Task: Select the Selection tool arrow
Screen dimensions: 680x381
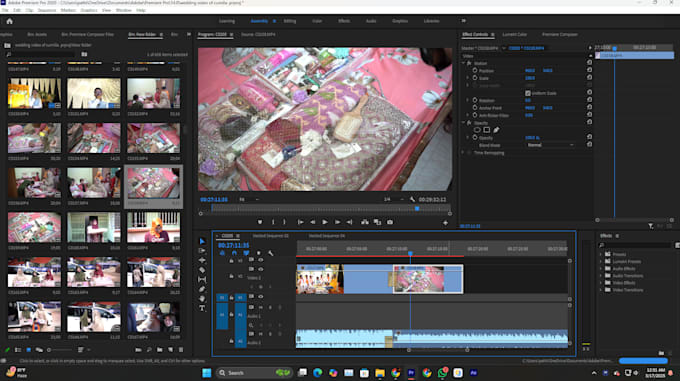Action: (x=202, y=241)
